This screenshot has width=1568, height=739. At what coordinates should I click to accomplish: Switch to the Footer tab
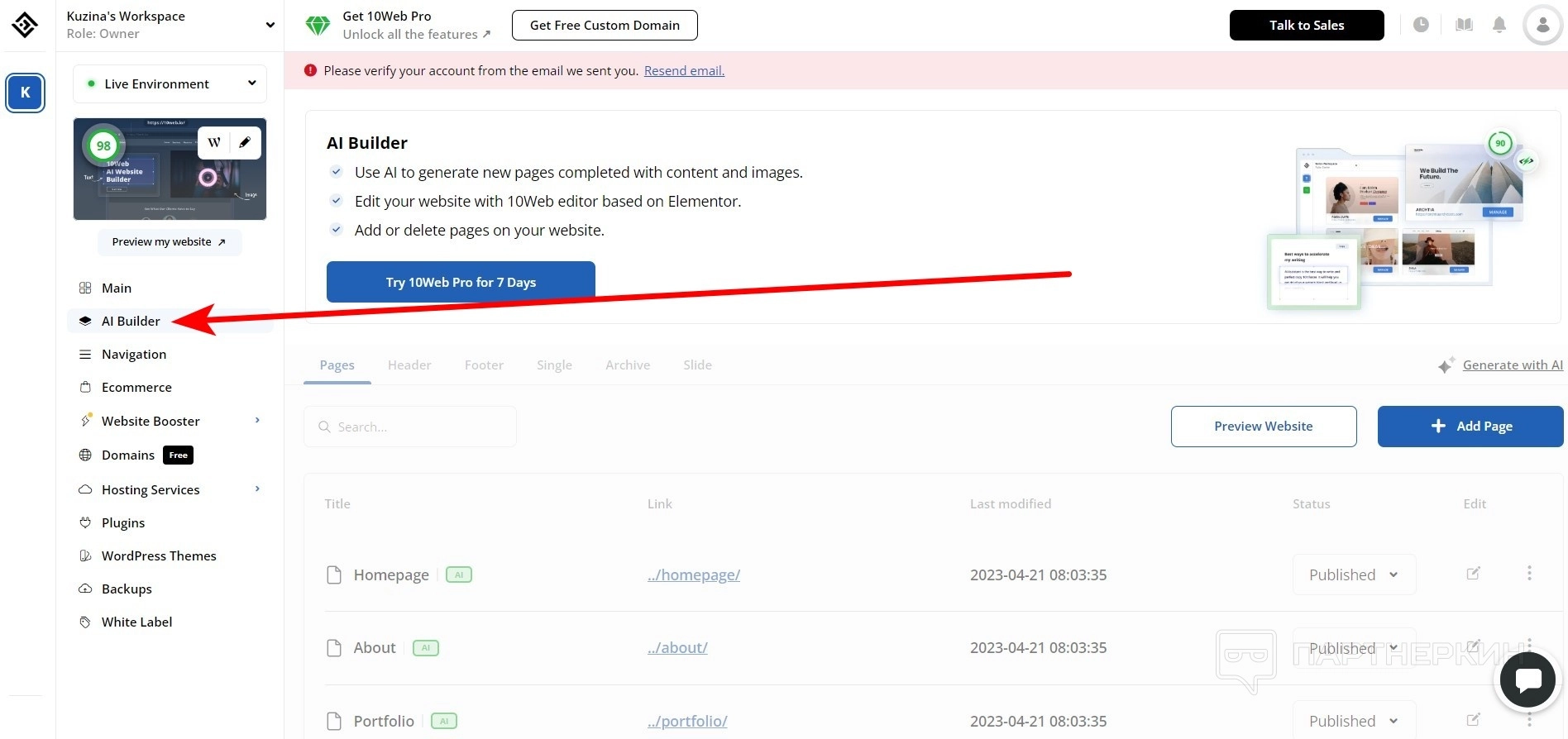(484, 365)
